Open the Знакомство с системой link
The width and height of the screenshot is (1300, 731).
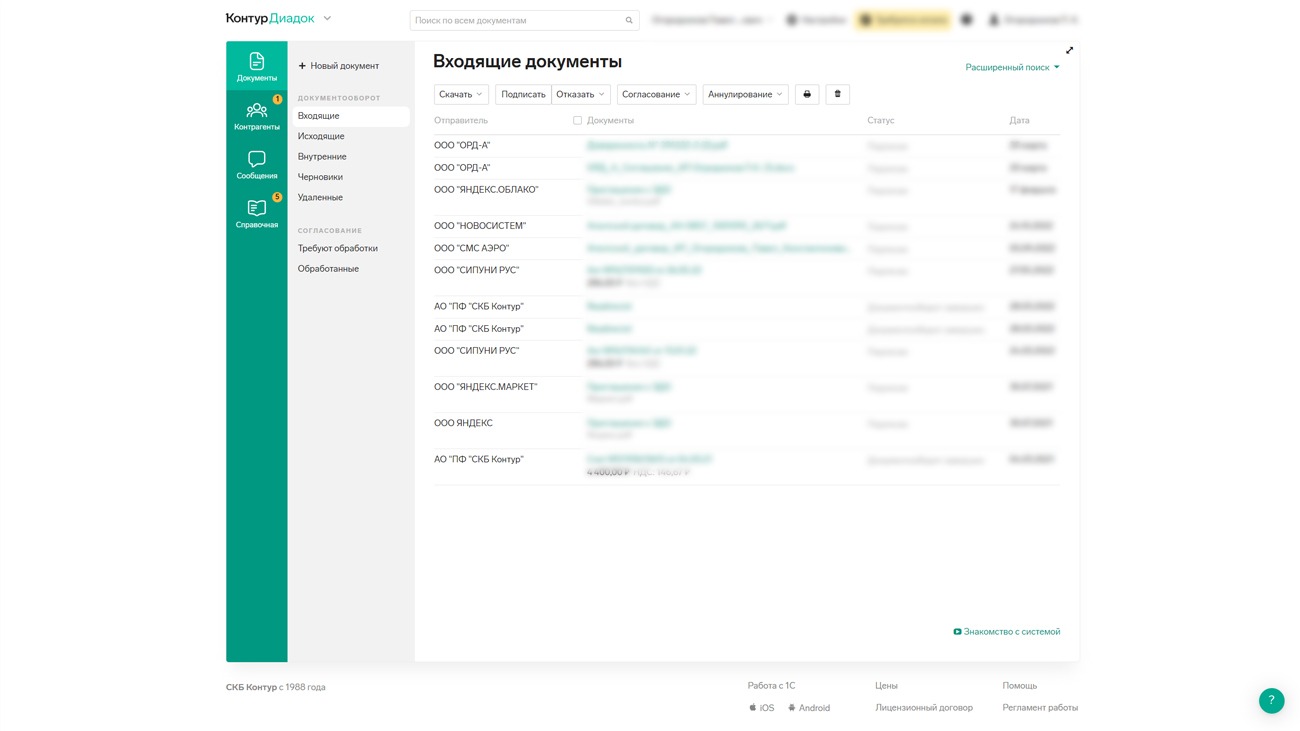tap(1006, 632)
